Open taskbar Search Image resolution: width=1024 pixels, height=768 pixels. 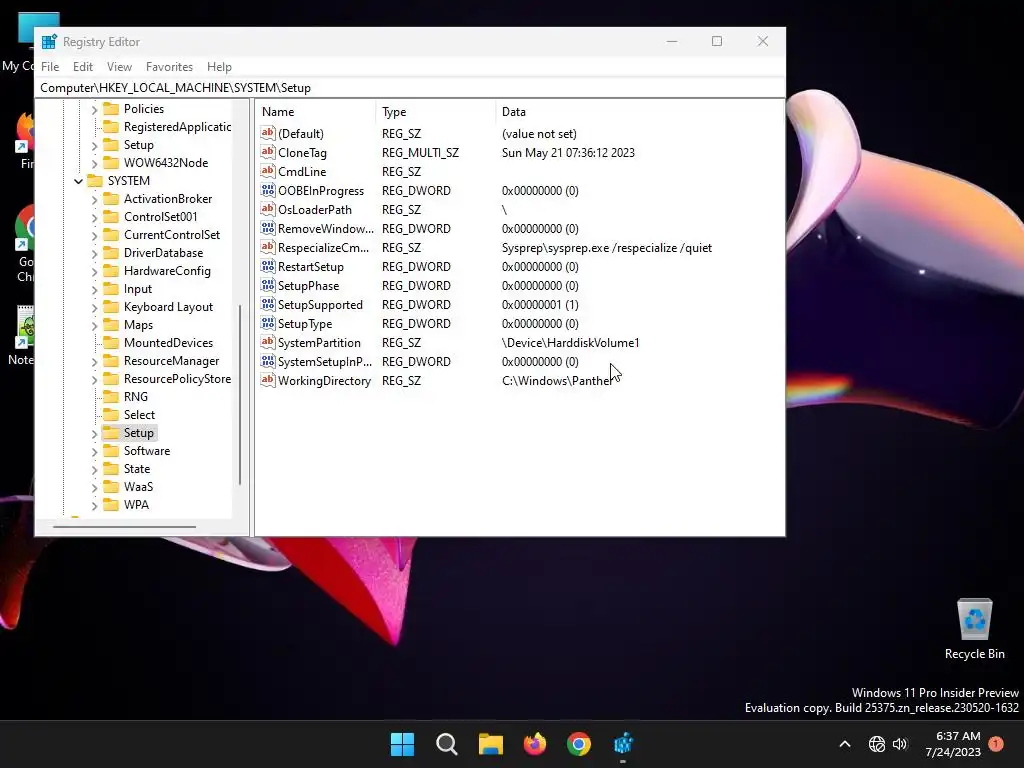[x=447, y=744]
